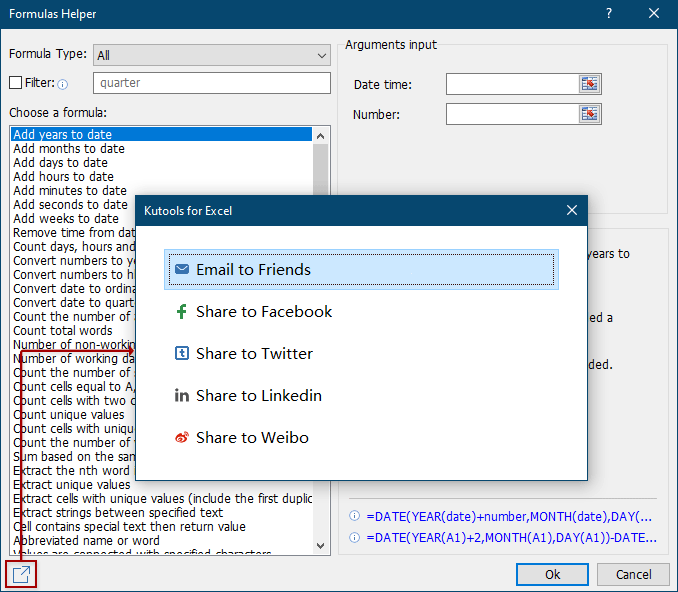Click the Weibo icon in share list

(181, 438)
